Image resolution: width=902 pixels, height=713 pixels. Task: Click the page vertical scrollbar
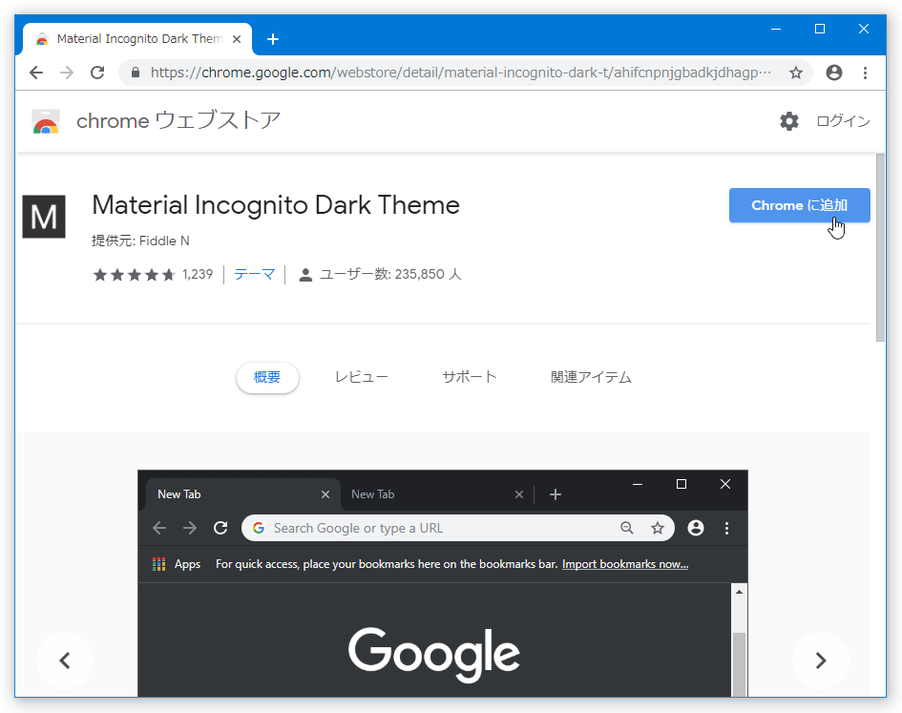(880, 247)
